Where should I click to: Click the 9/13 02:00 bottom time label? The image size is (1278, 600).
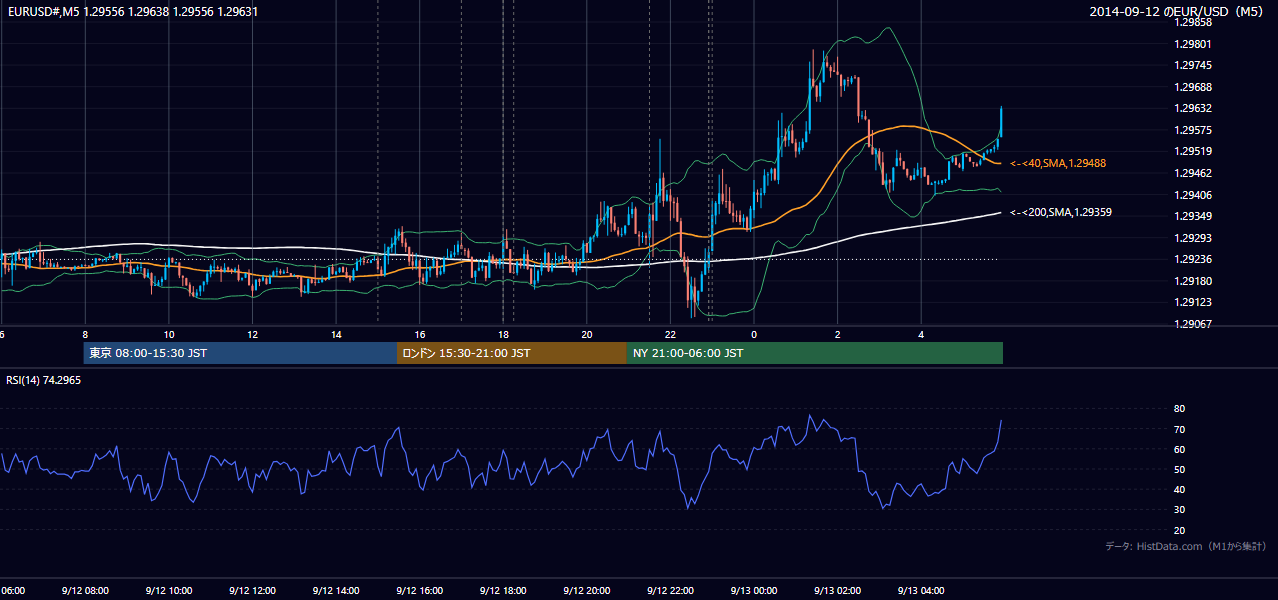pos(838,591)
